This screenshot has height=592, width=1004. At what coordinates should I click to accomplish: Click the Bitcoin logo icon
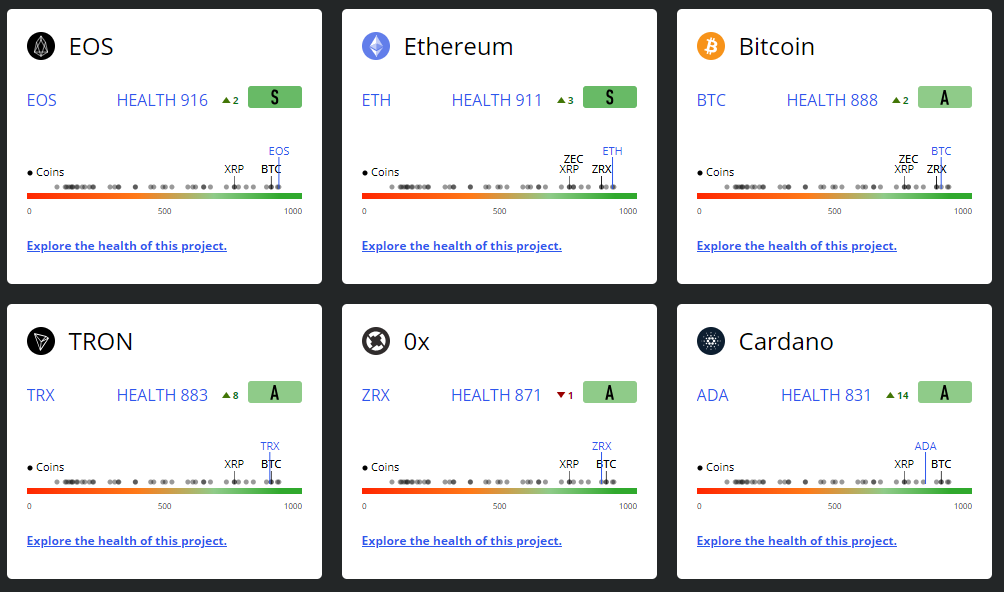(710, 46)
